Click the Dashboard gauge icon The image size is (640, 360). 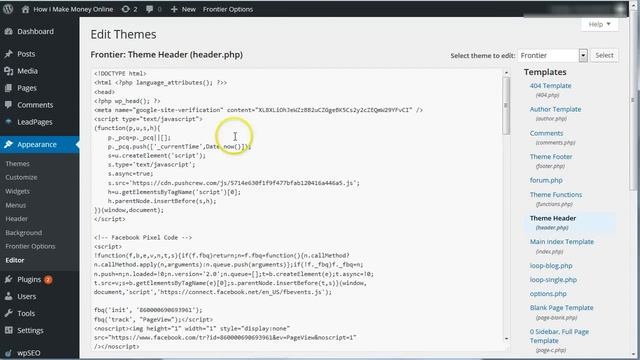(9, 31)
